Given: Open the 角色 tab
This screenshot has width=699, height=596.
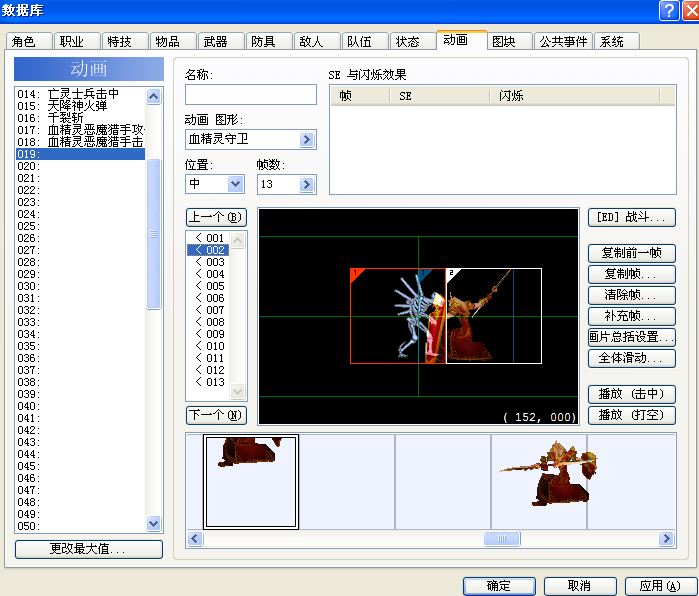Looking at the screenshot, I should pos(29,41).
